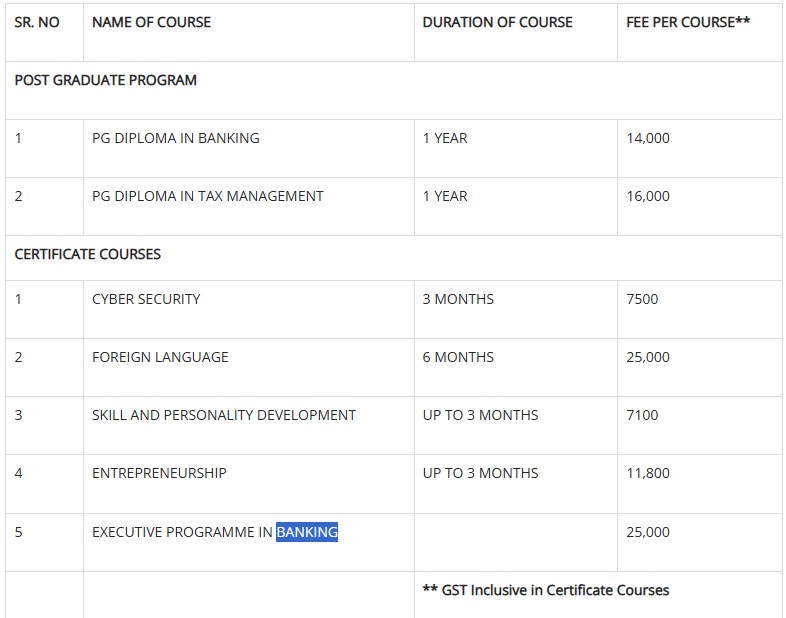Click the 3 MONTHS duration for Cyber Security
This screenshot has height=618, width=786.
[x=458, y=299]
